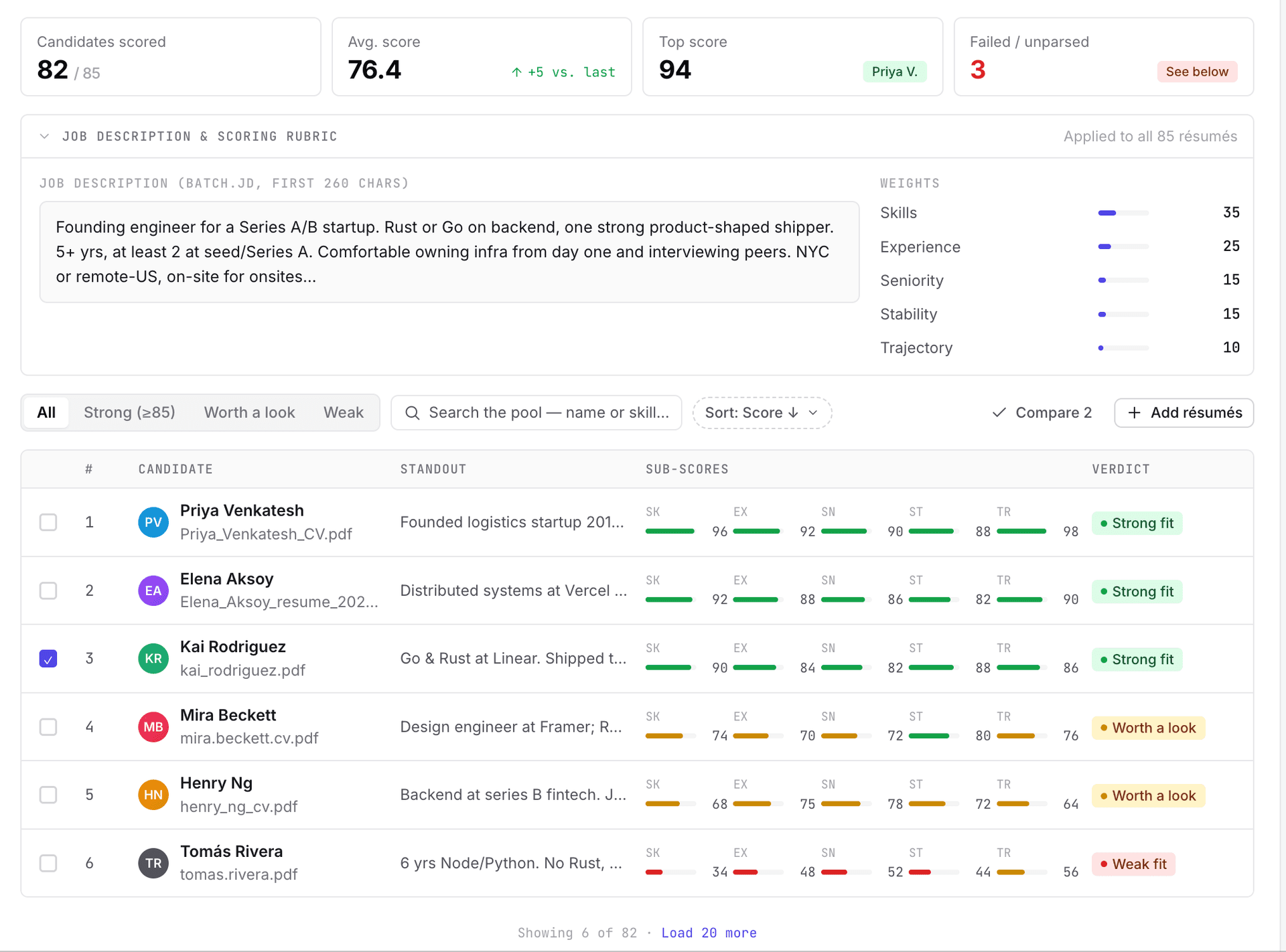Click the TR avatar for Tomás Rivera
Viewport: 1286px width, 952px height.
click(x=153, y=863)
